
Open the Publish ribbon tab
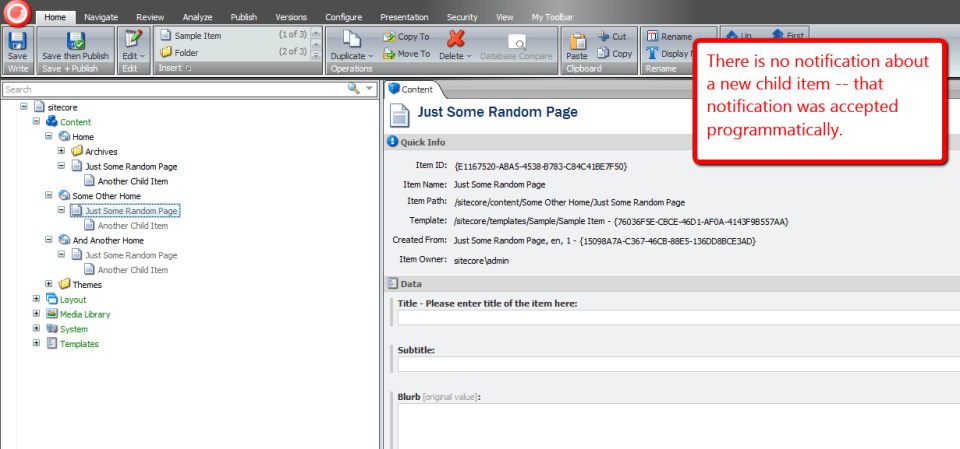[244, 17]
